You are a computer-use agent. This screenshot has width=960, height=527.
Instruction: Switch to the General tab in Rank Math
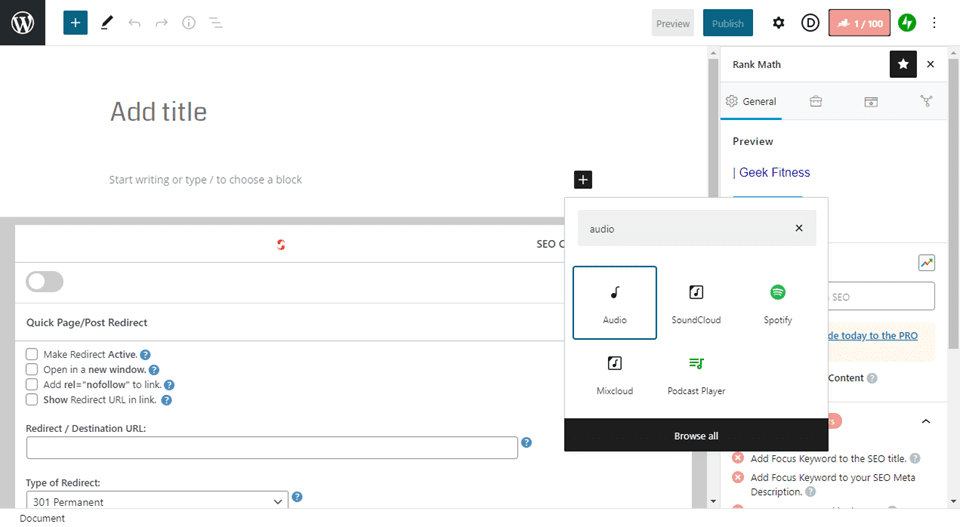(751, 102)
